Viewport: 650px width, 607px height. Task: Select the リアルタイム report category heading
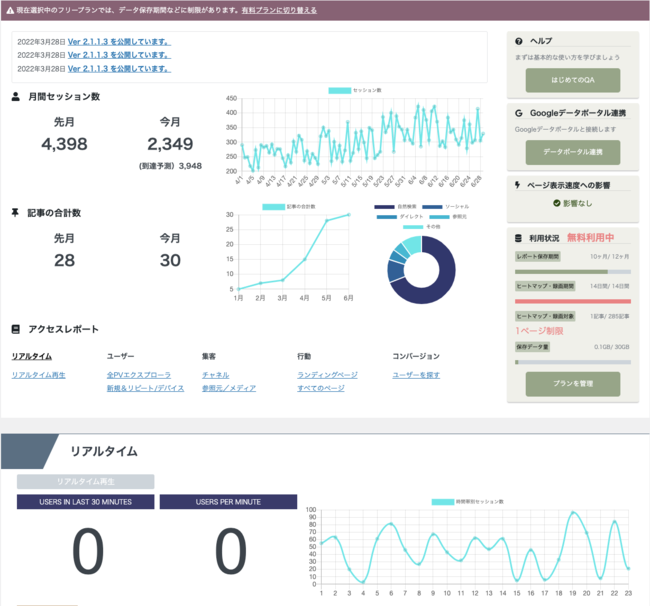tap(32, 356)
